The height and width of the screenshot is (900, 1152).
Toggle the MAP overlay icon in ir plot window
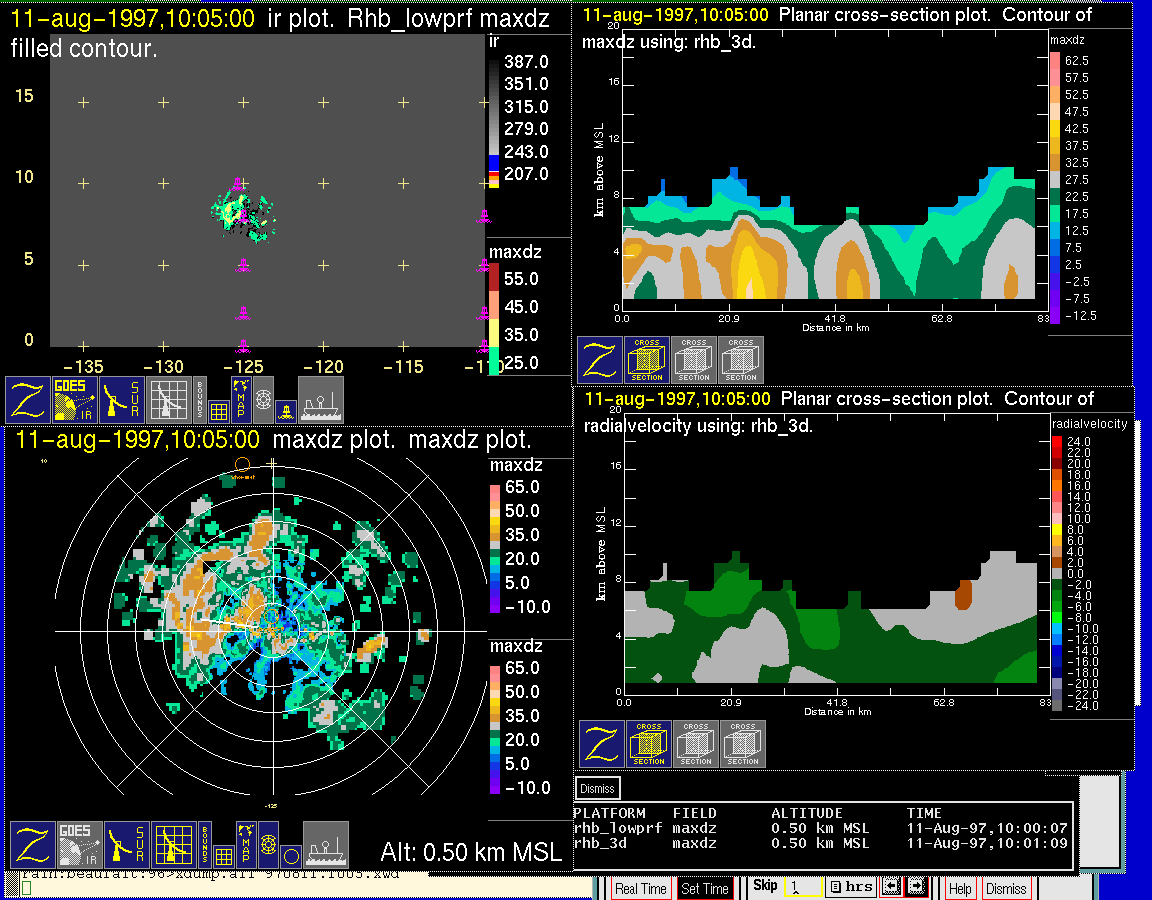(241, 400)
